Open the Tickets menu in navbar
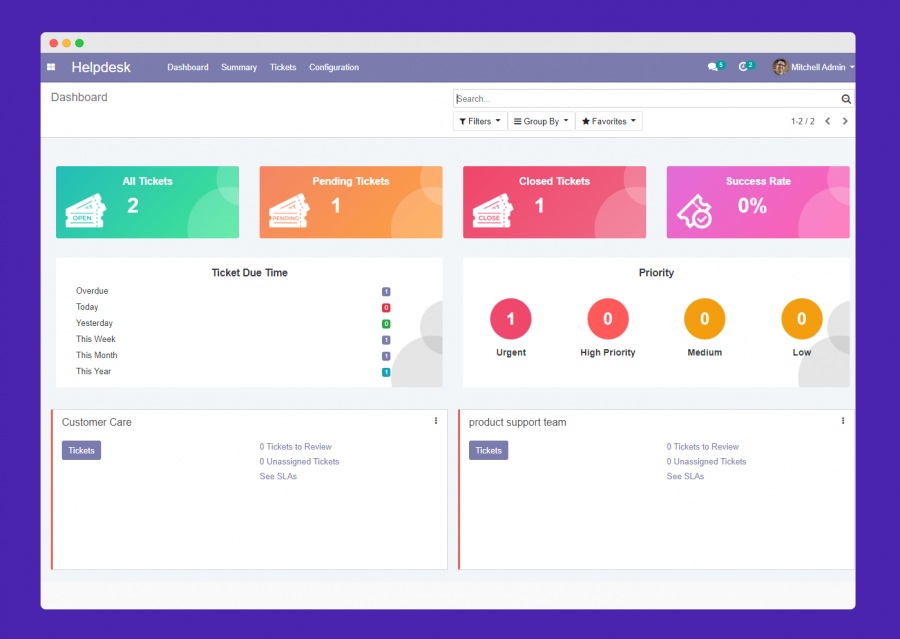This screenshot has width=900, height=639. point(283,67)
